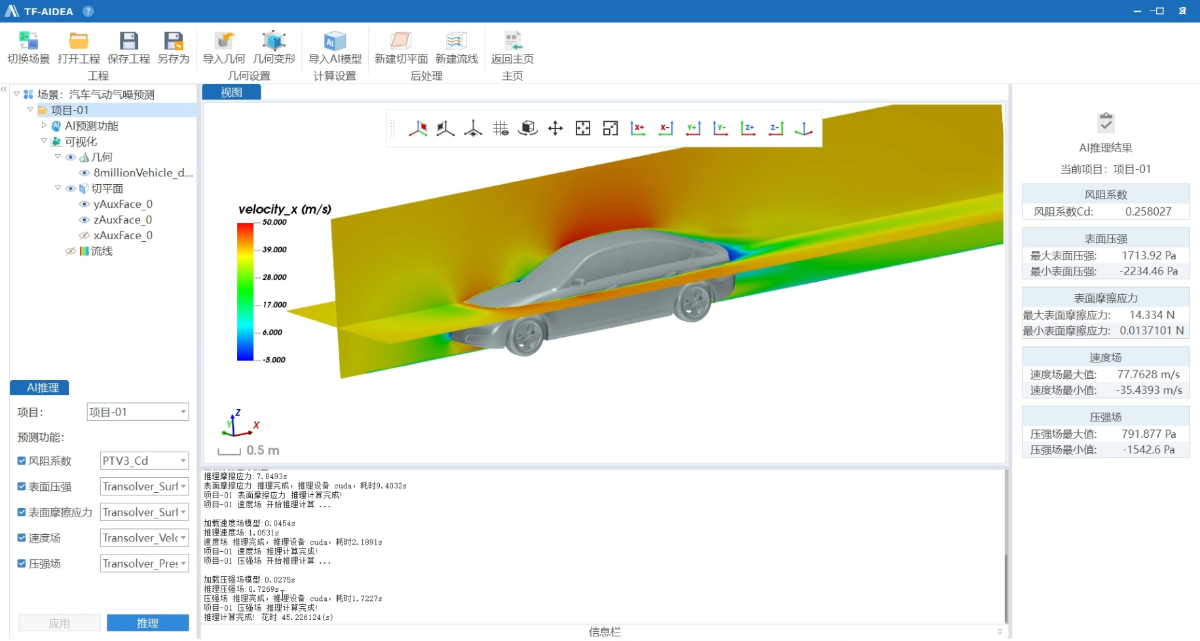
Task: Switch to the 视图 tab
Action: tap(231, 92)
